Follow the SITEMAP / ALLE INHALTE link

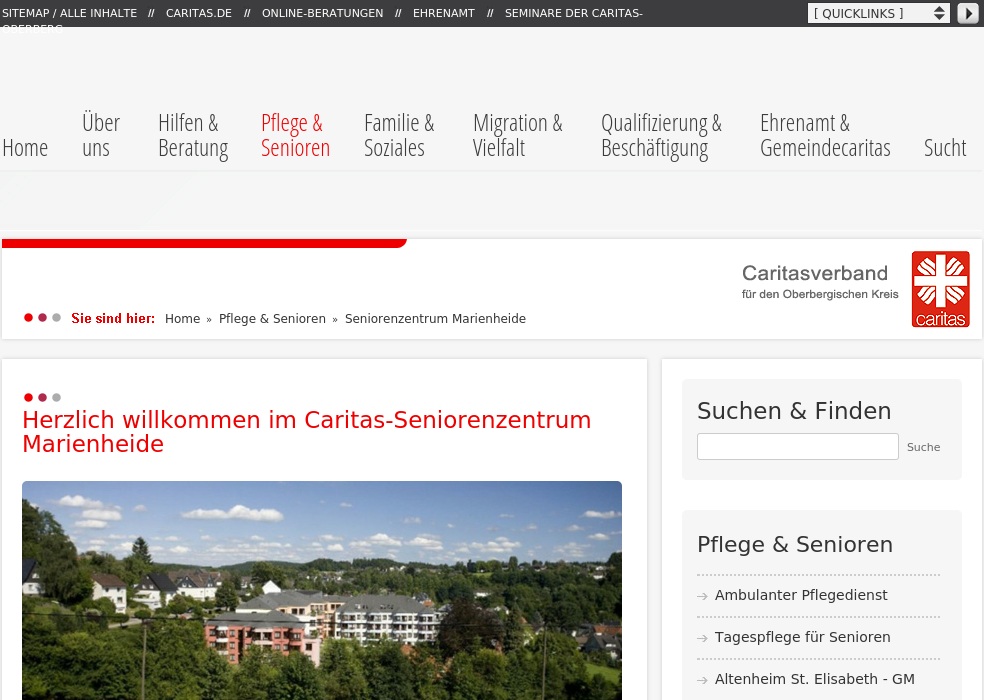tap(68, 13)
